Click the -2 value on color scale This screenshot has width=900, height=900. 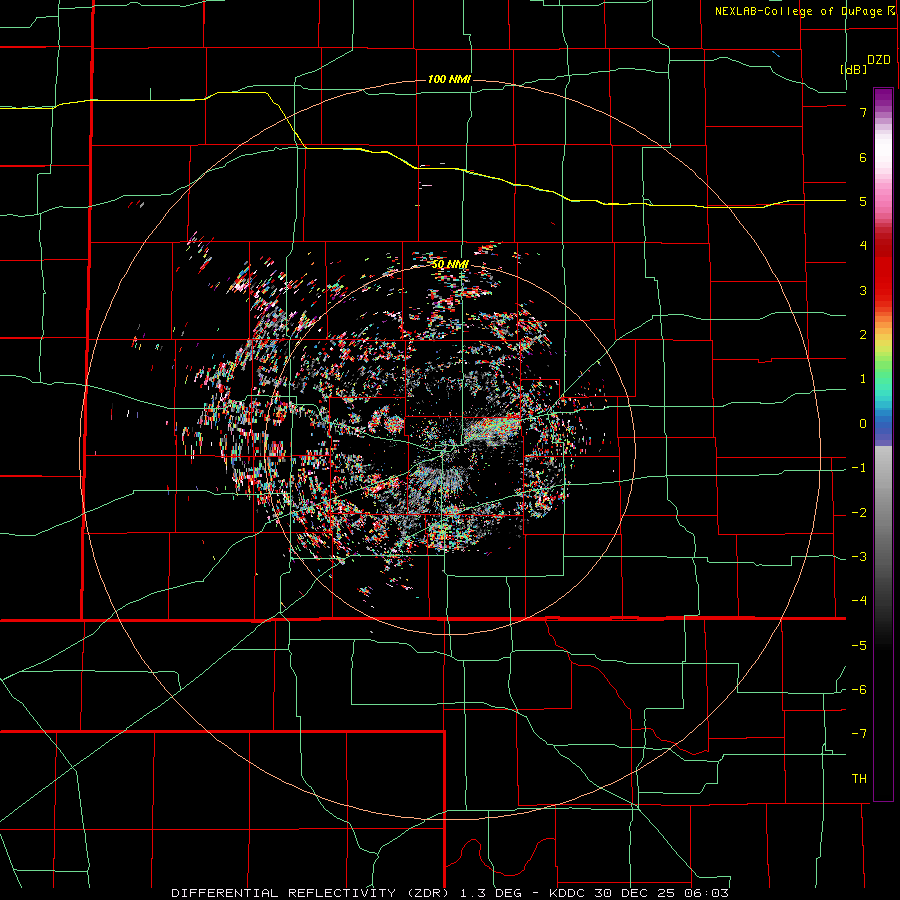pos(859,513)
